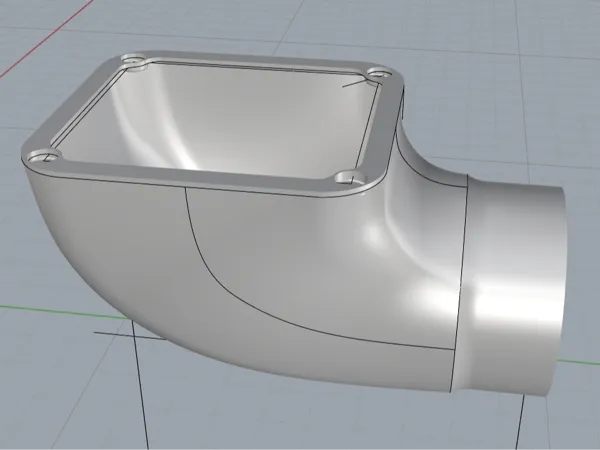The image size is (600, 450).
Task: Select the red axis line in viewport
Action: coord(46,38)
